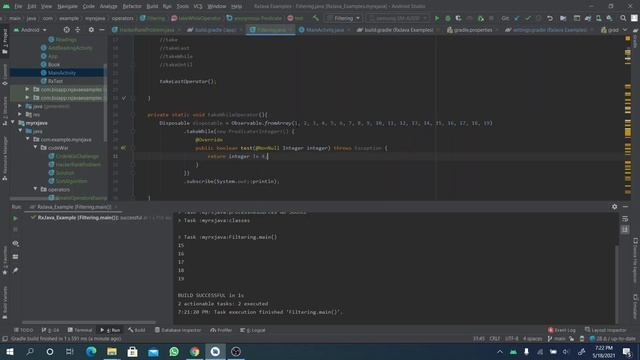Click the Git commit checkmark icon
The height and width of the screenshot is (360, 640).
528,18
